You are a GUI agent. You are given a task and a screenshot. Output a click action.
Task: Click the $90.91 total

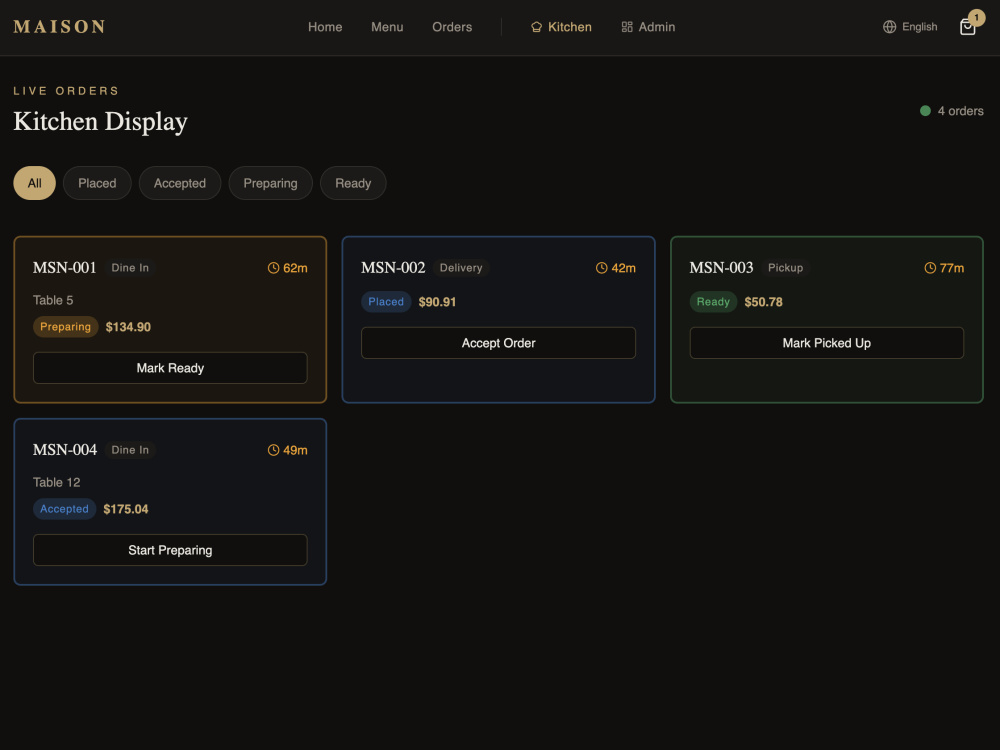pos(438,302)
